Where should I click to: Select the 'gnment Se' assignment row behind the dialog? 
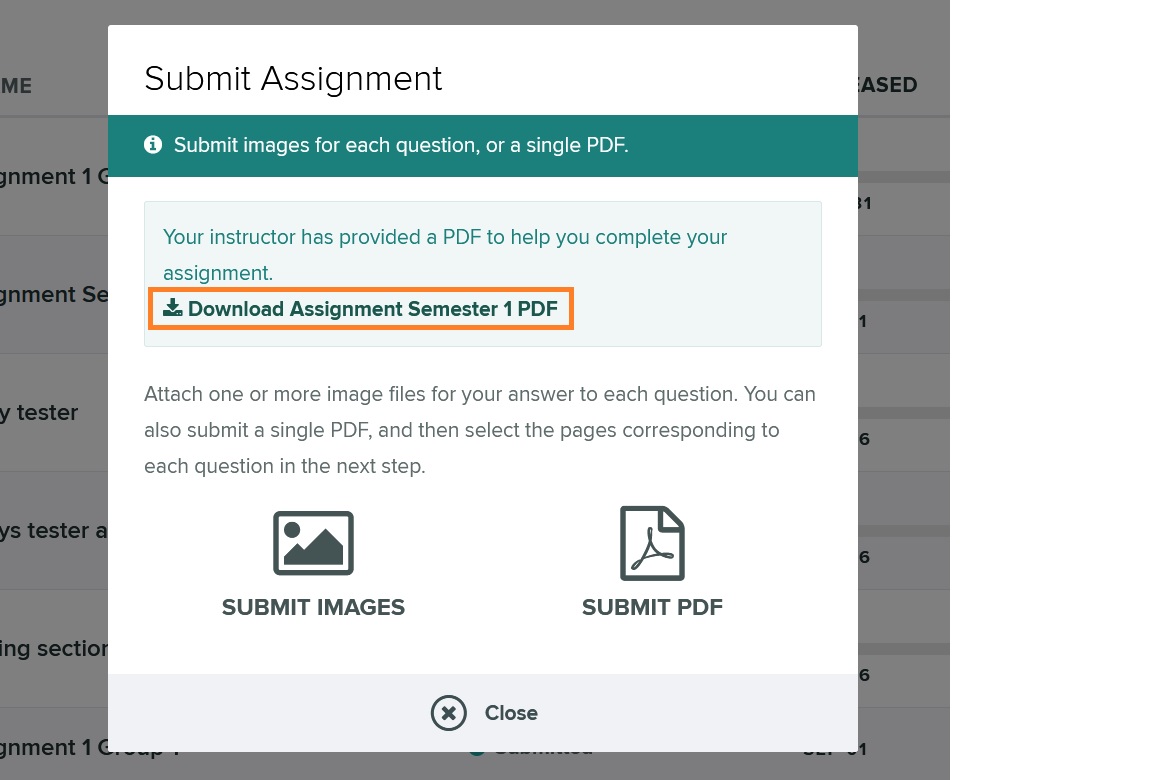[x=54, y=295]
